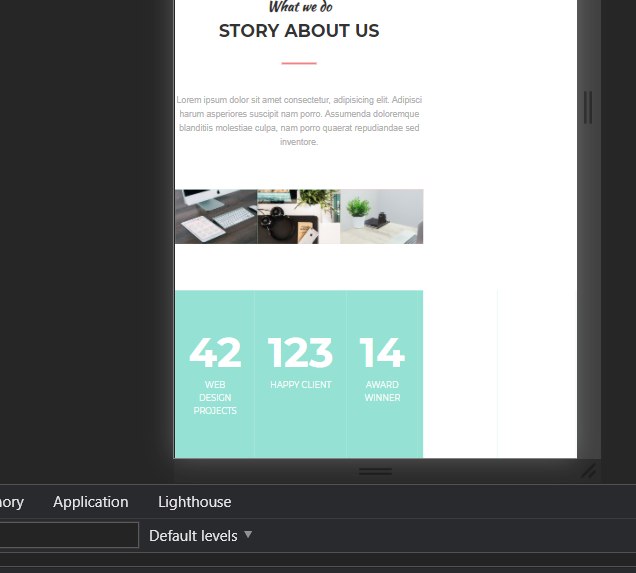The image size is (636, 573).
Task: Expand the Default levels dropdown
Action: (200, 536)
